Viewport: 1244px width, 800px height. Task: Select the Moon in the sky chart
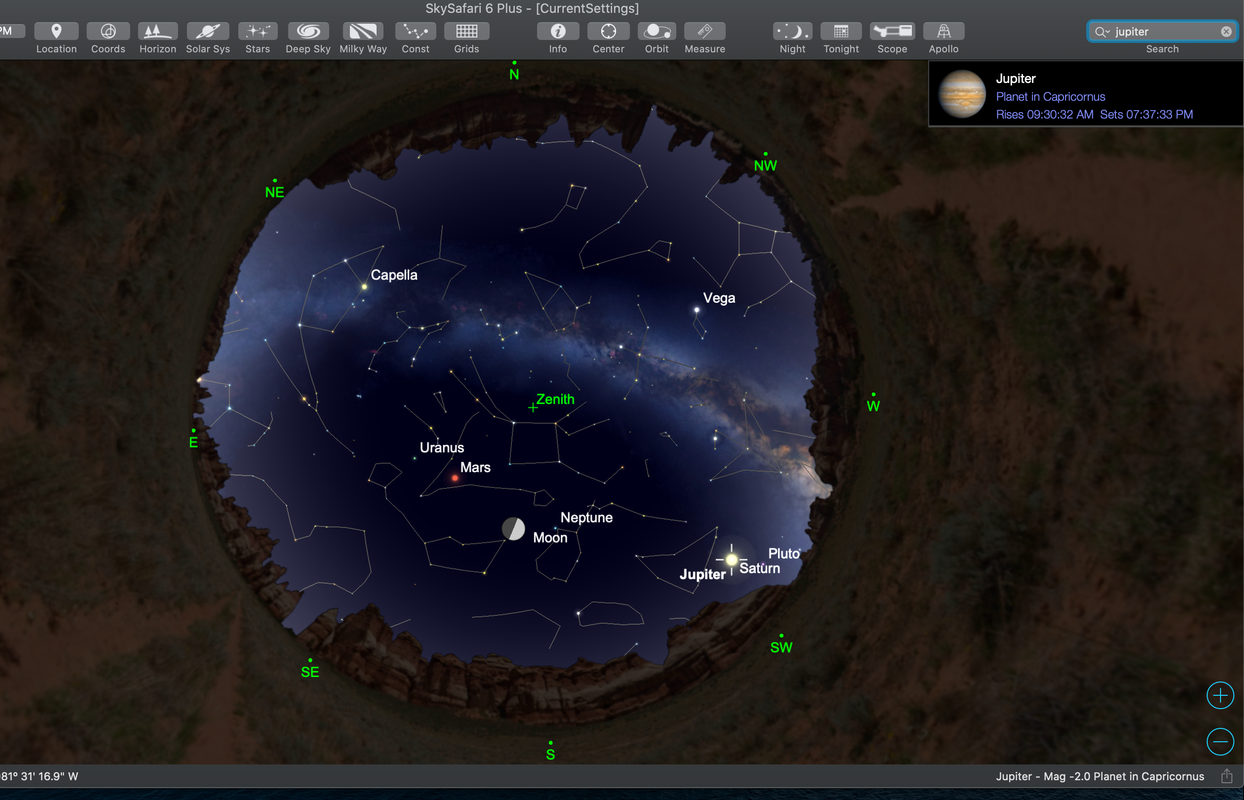pyautogui.click(x=513, y=529)
